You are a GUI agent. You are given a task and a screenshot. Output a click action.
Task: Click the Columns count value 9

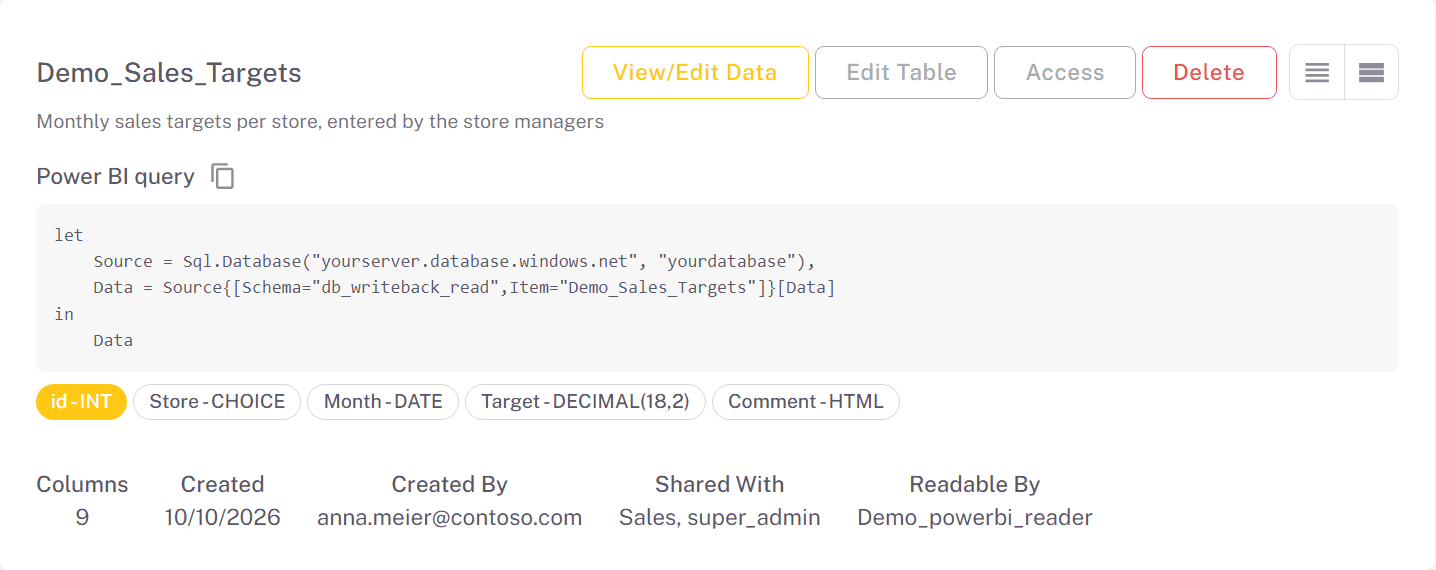coord(82,518)
